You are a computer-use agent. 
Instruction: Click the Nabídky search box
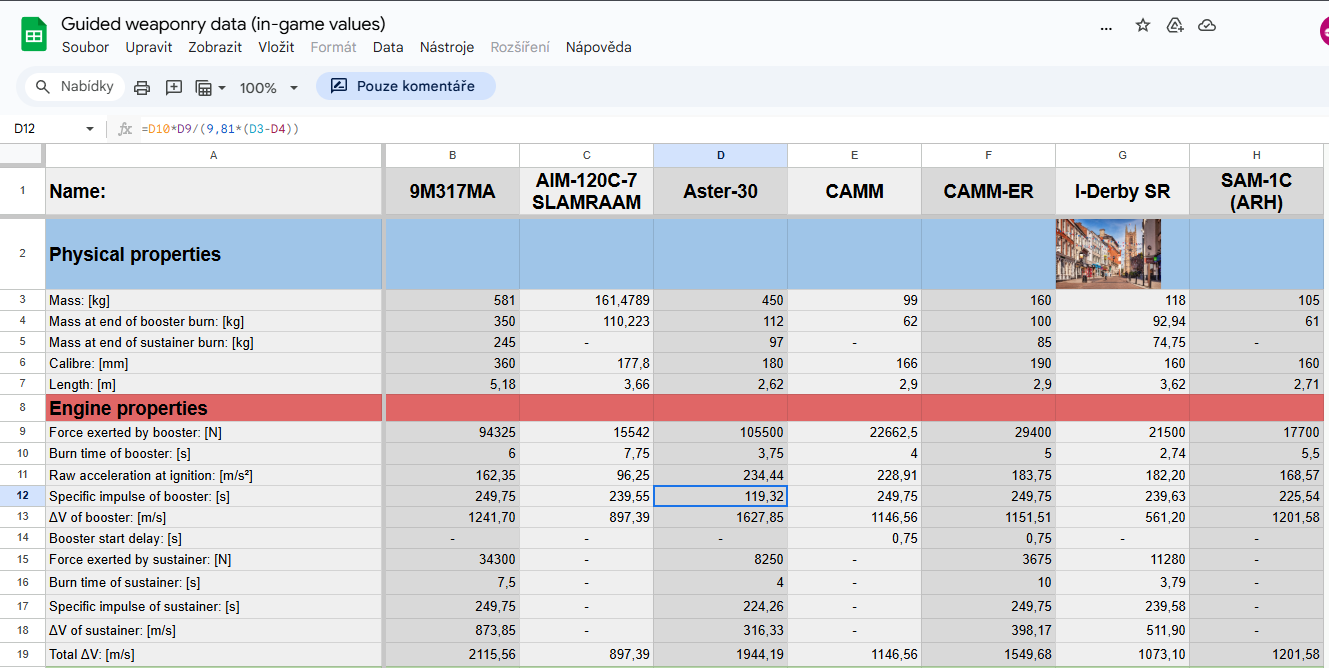75,87
